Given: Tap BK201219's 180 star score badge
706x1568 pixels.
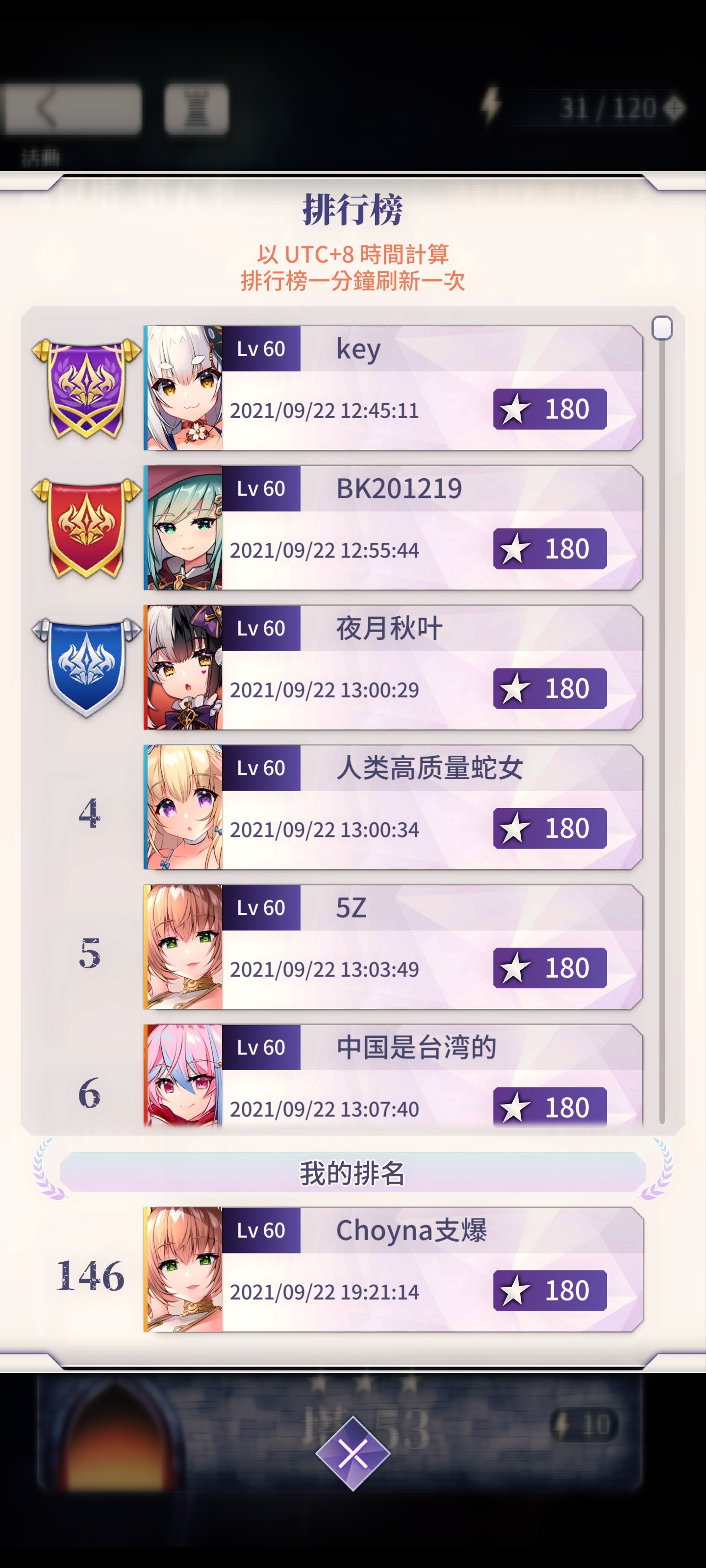Looking at the screenshot, I should (x=550, y=548).
